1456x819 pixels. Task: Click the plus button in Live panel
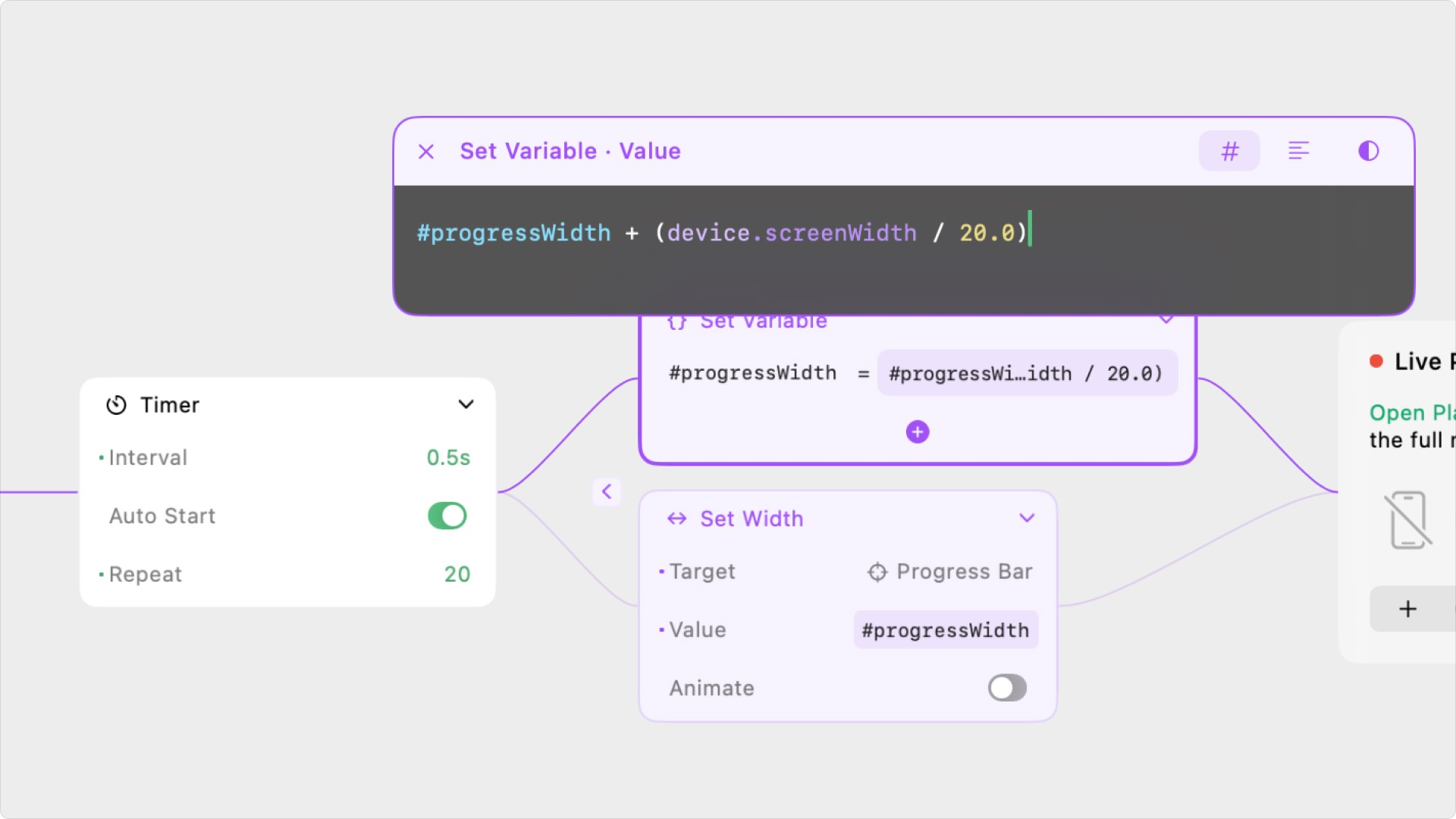pos(1408,609)
